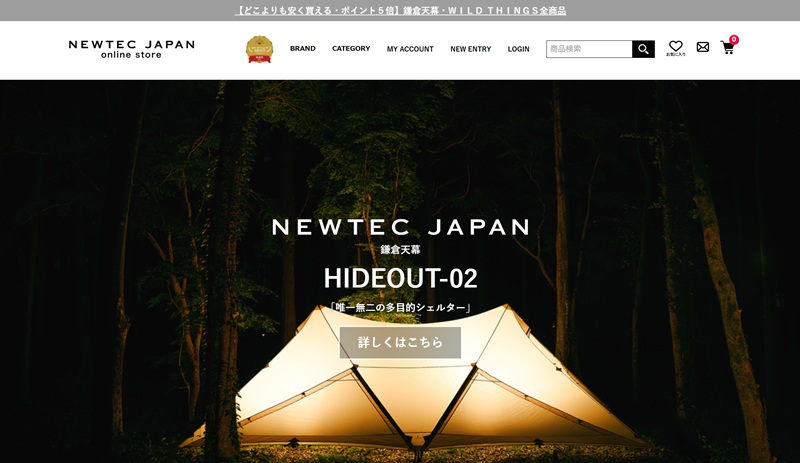
Task: Click the magnifying glass search button
Action: pos(643,49)
